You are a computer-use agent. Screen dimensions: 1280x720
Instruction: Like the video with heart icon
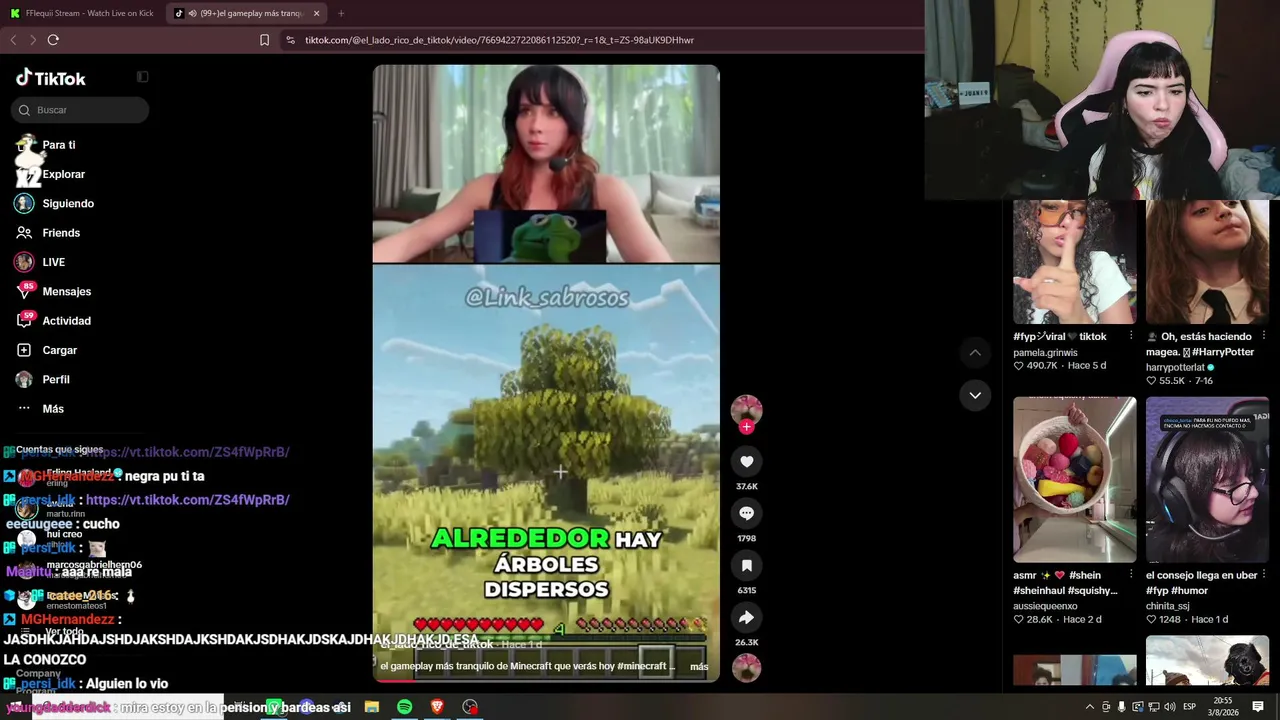[746, 461]
